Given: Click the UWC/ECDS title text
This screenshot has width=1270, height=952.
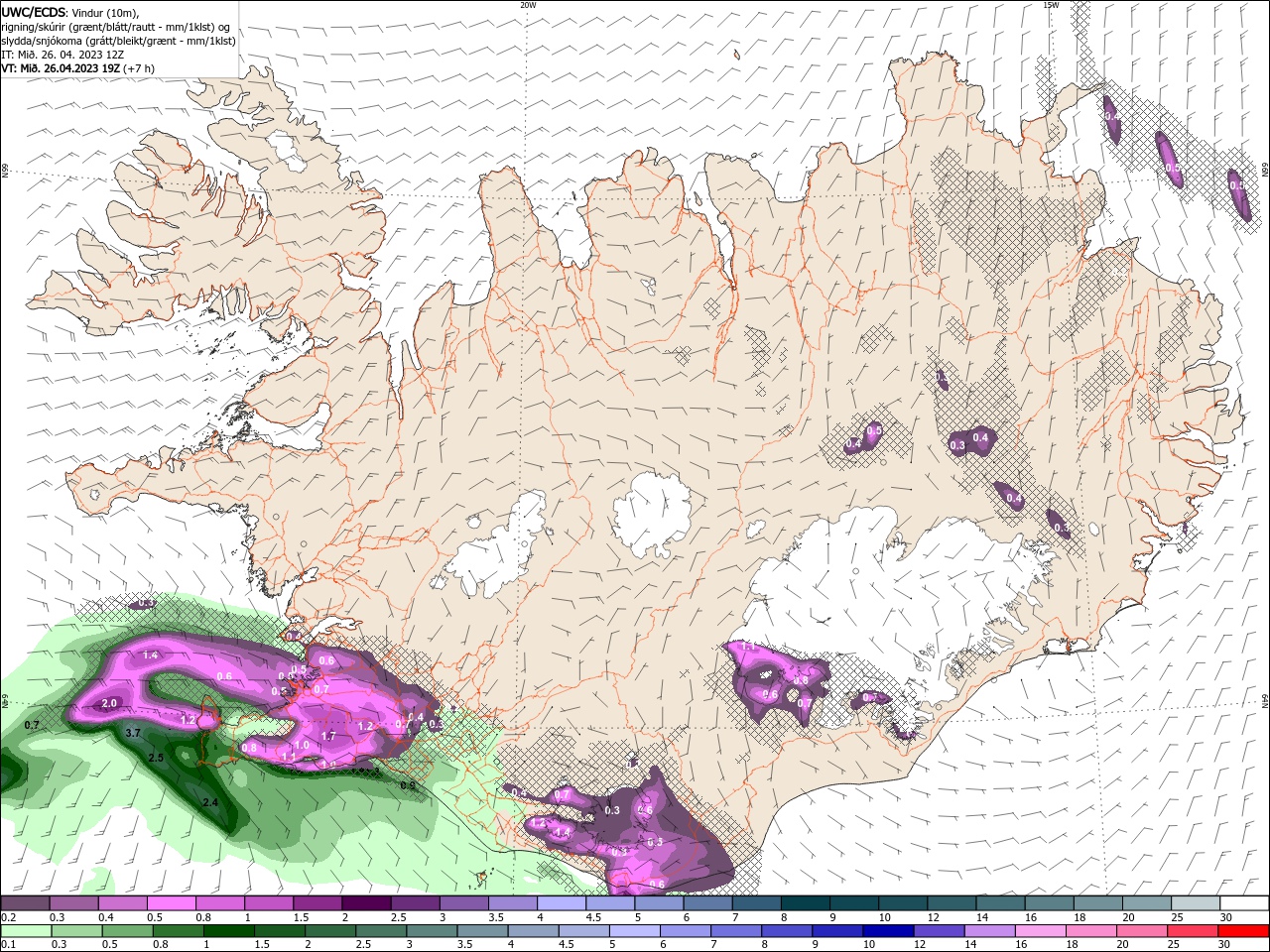Looking at the screenshot, I should pos(33,12).
